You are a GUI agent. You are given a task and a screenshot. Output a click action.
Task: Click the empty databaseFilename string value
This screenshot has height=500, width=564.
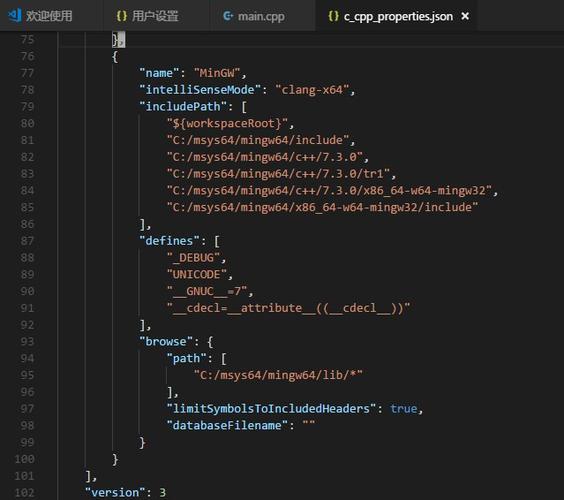coord(309,425)
